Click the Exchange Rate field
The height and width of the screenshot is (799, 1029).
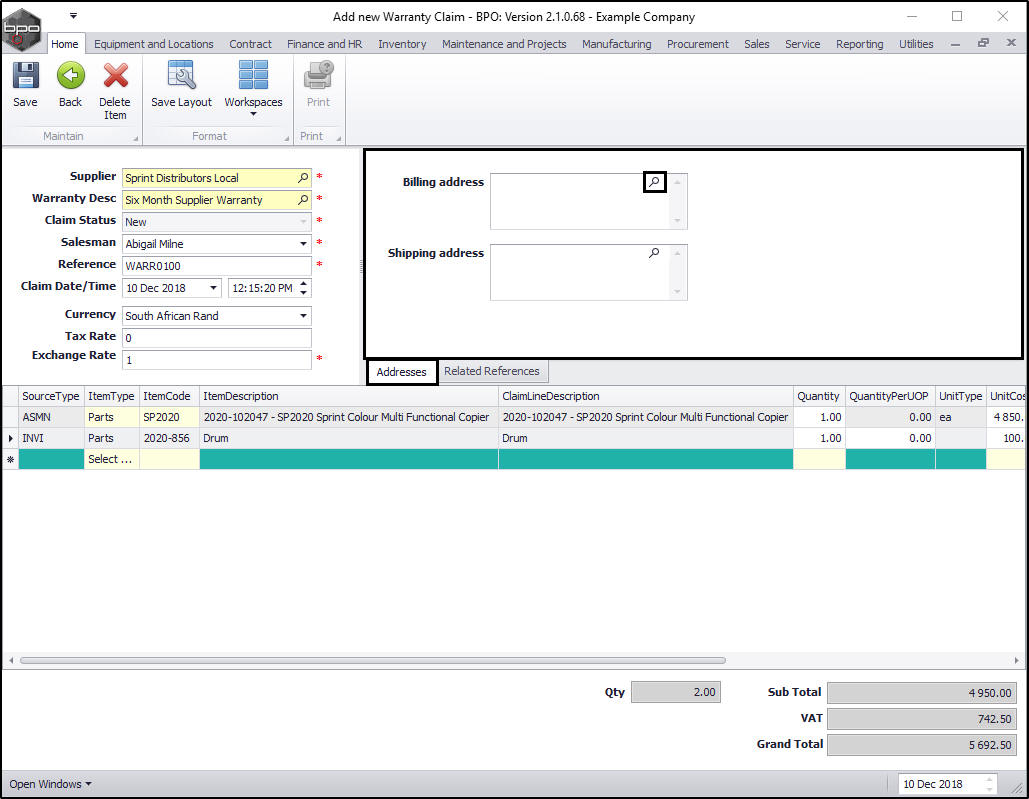click(217, 359)
